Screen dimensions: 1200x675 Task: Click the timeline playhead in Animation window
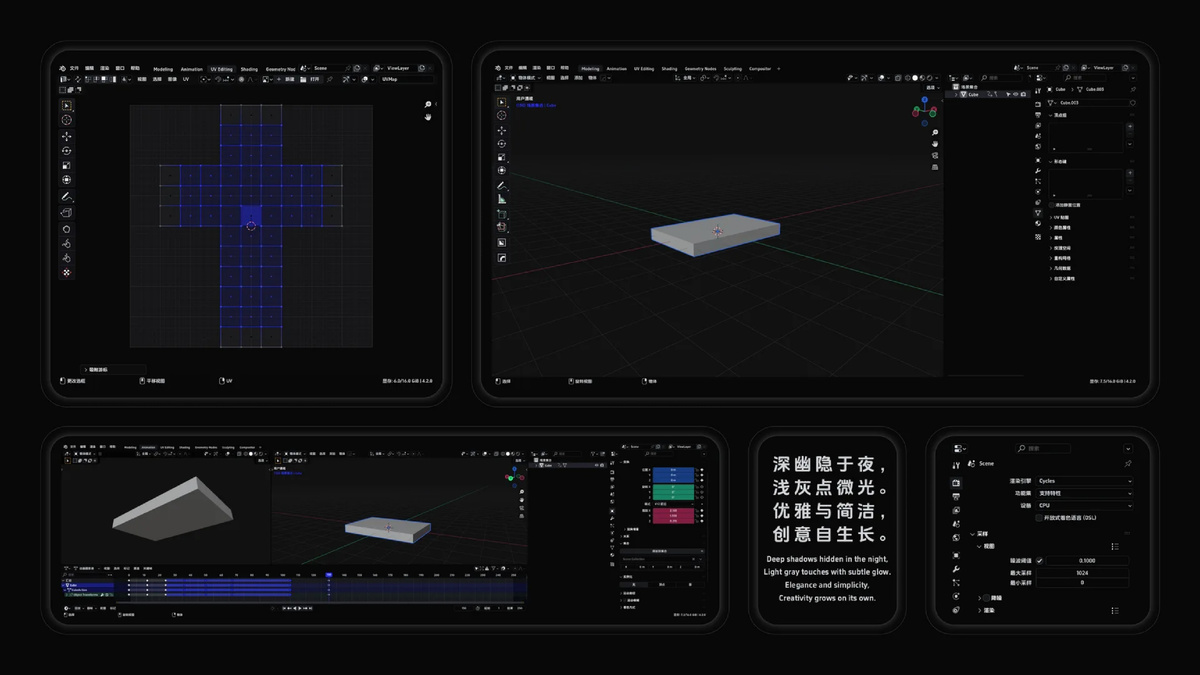coord(329,575)
